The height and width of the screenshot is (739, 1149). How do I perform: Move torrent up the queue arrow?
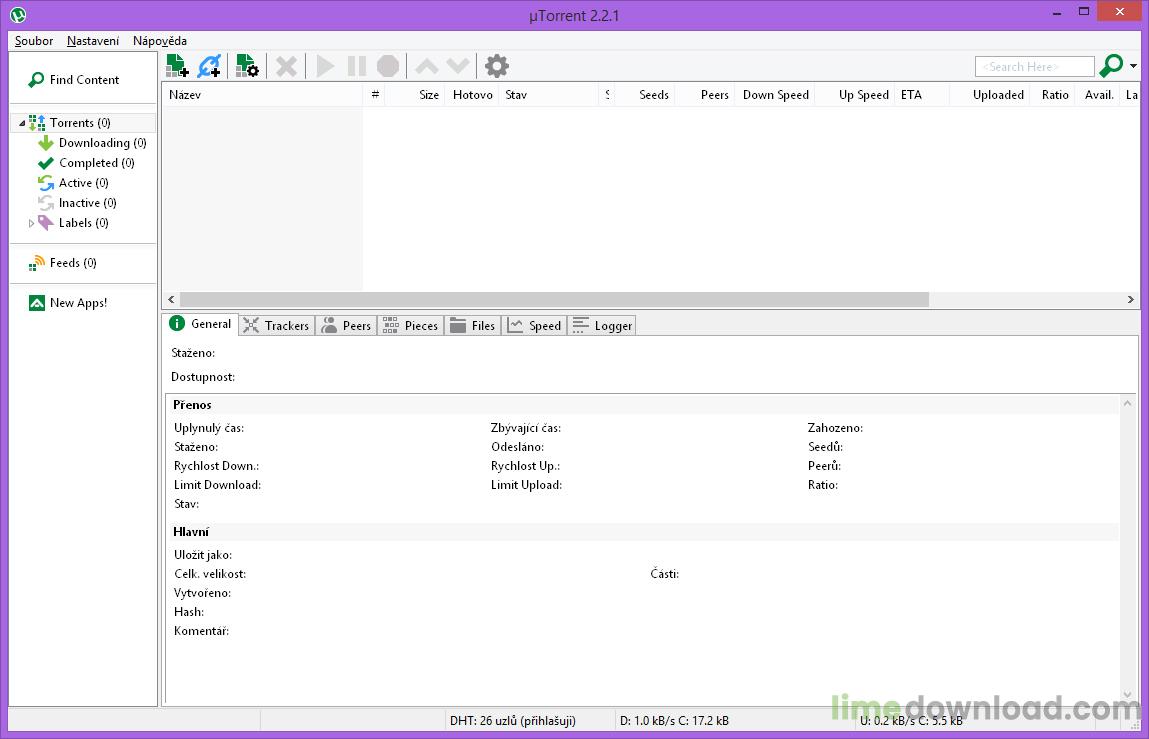426,66
